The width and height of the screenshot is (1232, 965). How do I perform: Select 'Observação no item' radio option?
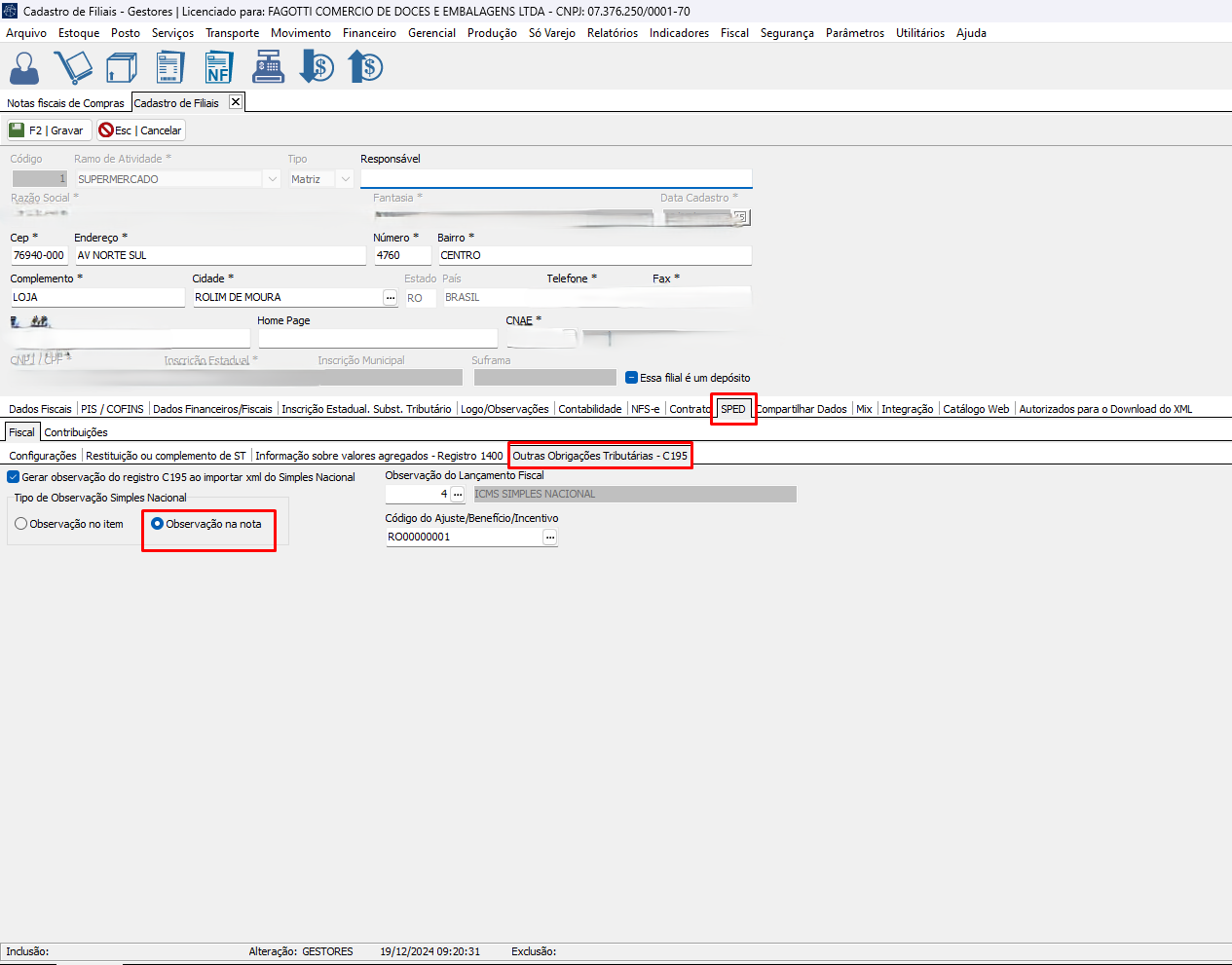pyautogui.click(x=21, y=524)
